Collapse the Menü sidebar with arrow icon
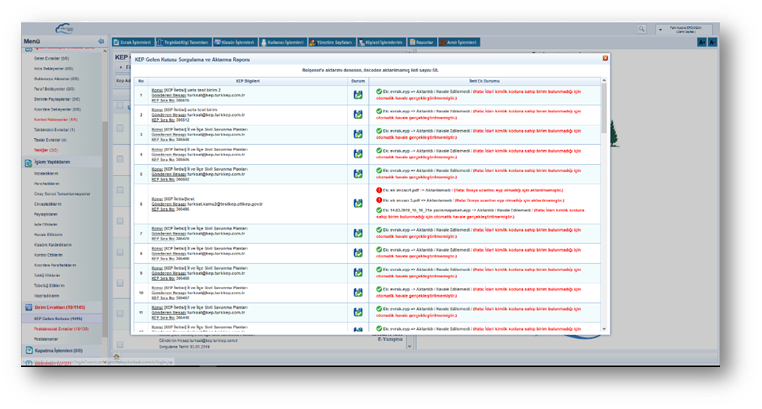762x409 pixels. [101, 42]
